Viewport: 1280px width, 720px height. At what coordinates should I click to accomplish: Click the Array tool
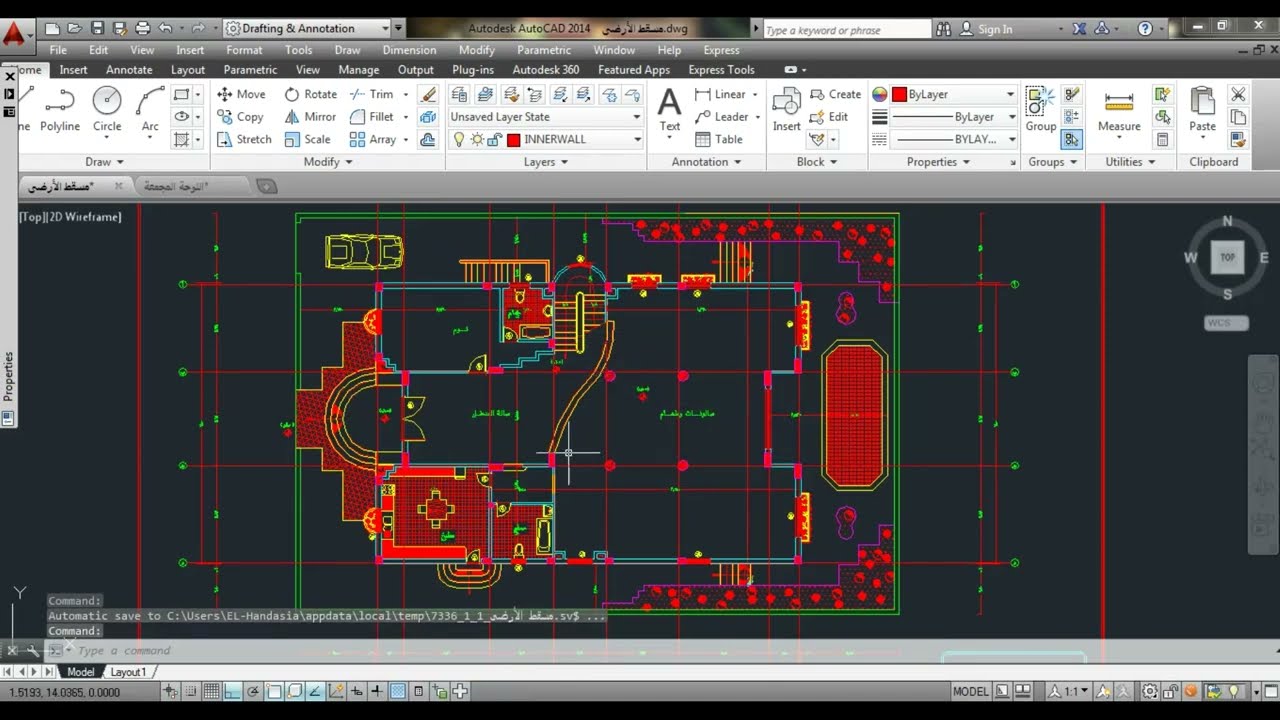373,140
